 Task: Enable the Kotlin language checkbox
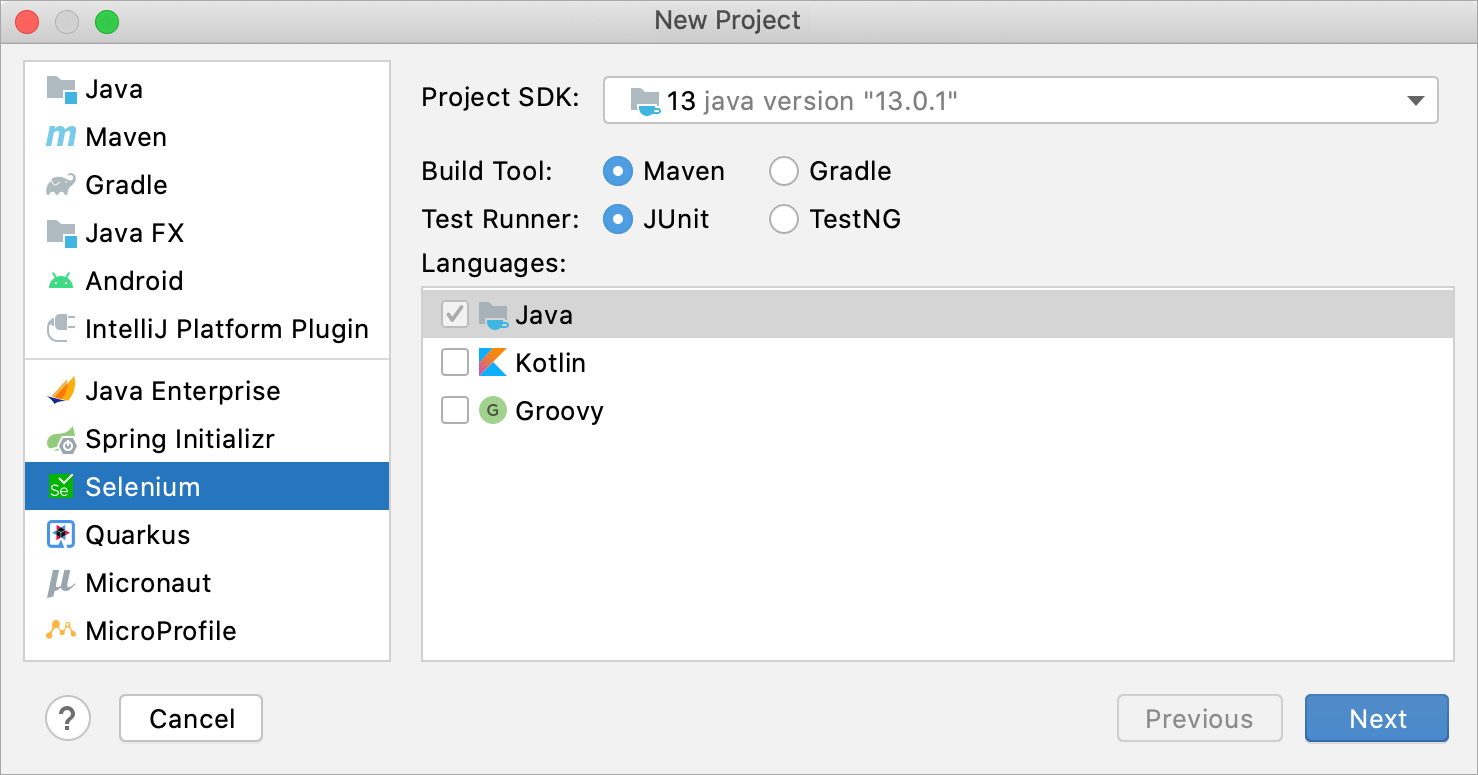(455, 362)
